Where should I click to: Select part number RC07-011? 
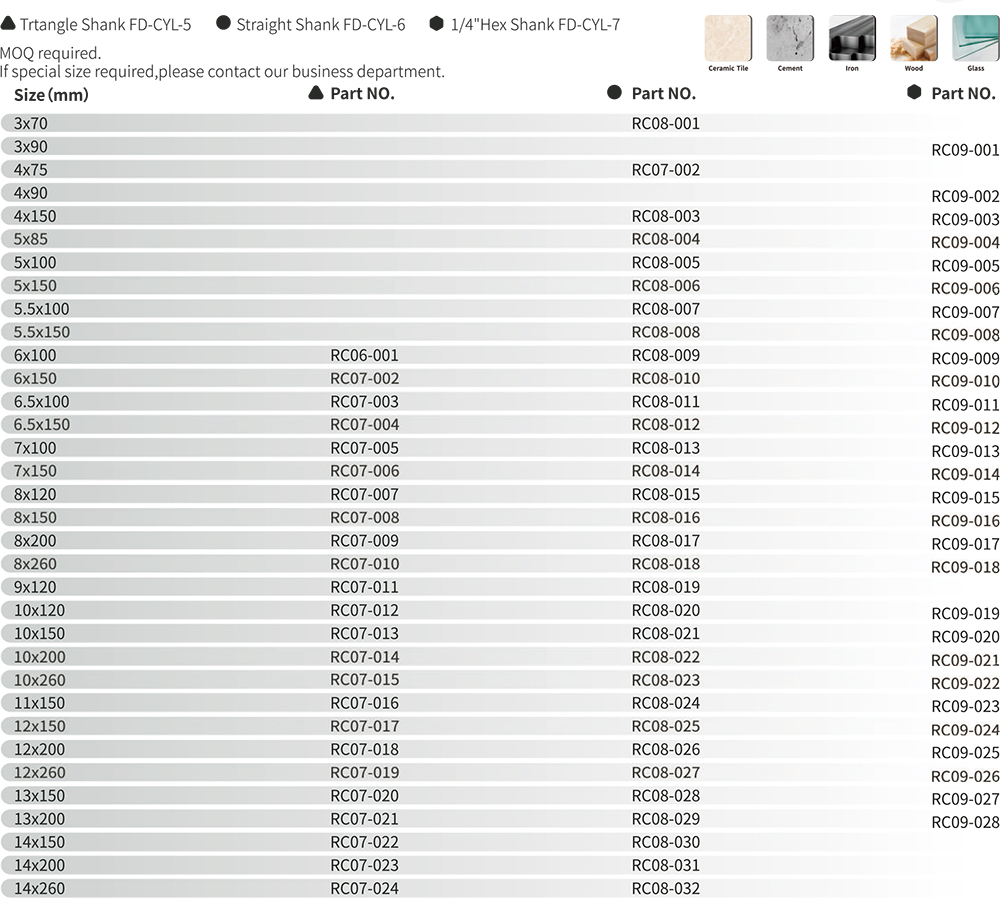coord(364,587)
